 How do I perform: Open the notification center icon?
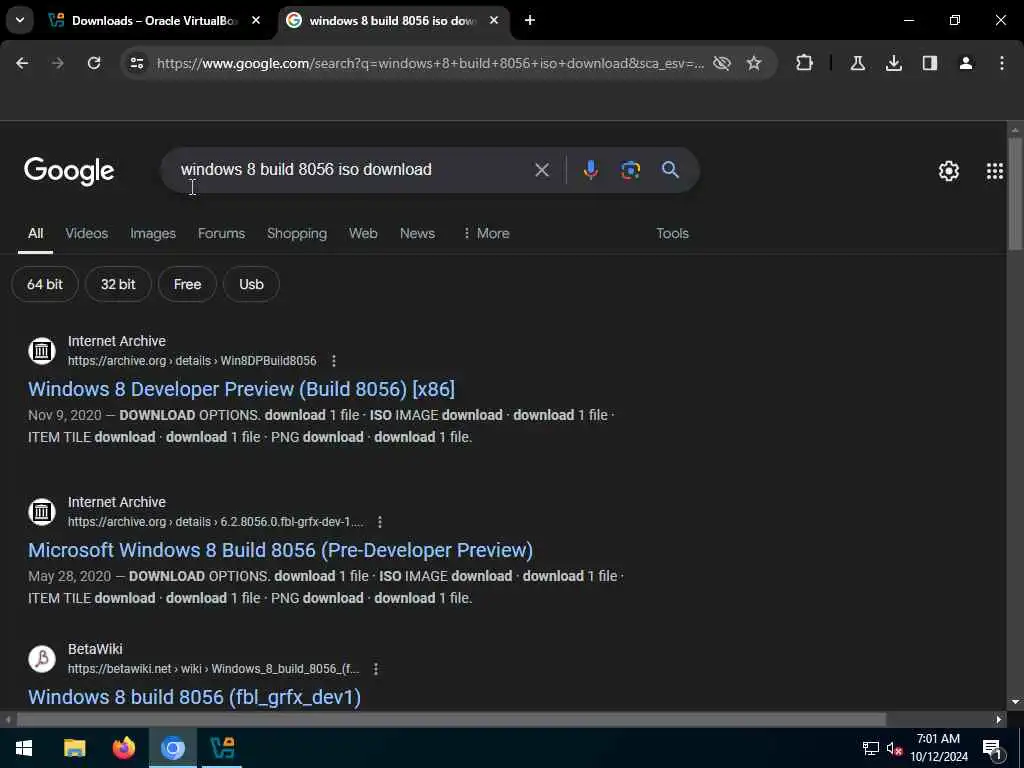pos(992,748)
